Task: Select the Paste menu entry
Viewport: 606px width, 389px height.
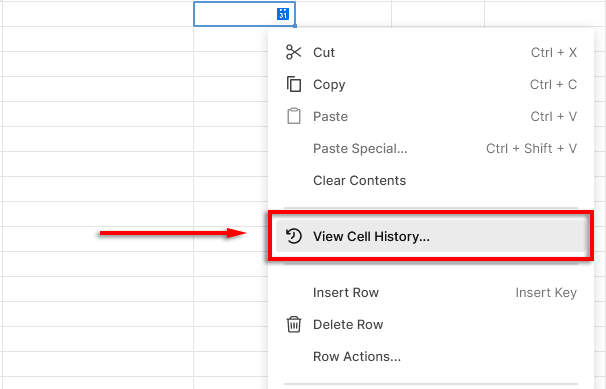Action: pyautogui.click(x=431, y=116)
